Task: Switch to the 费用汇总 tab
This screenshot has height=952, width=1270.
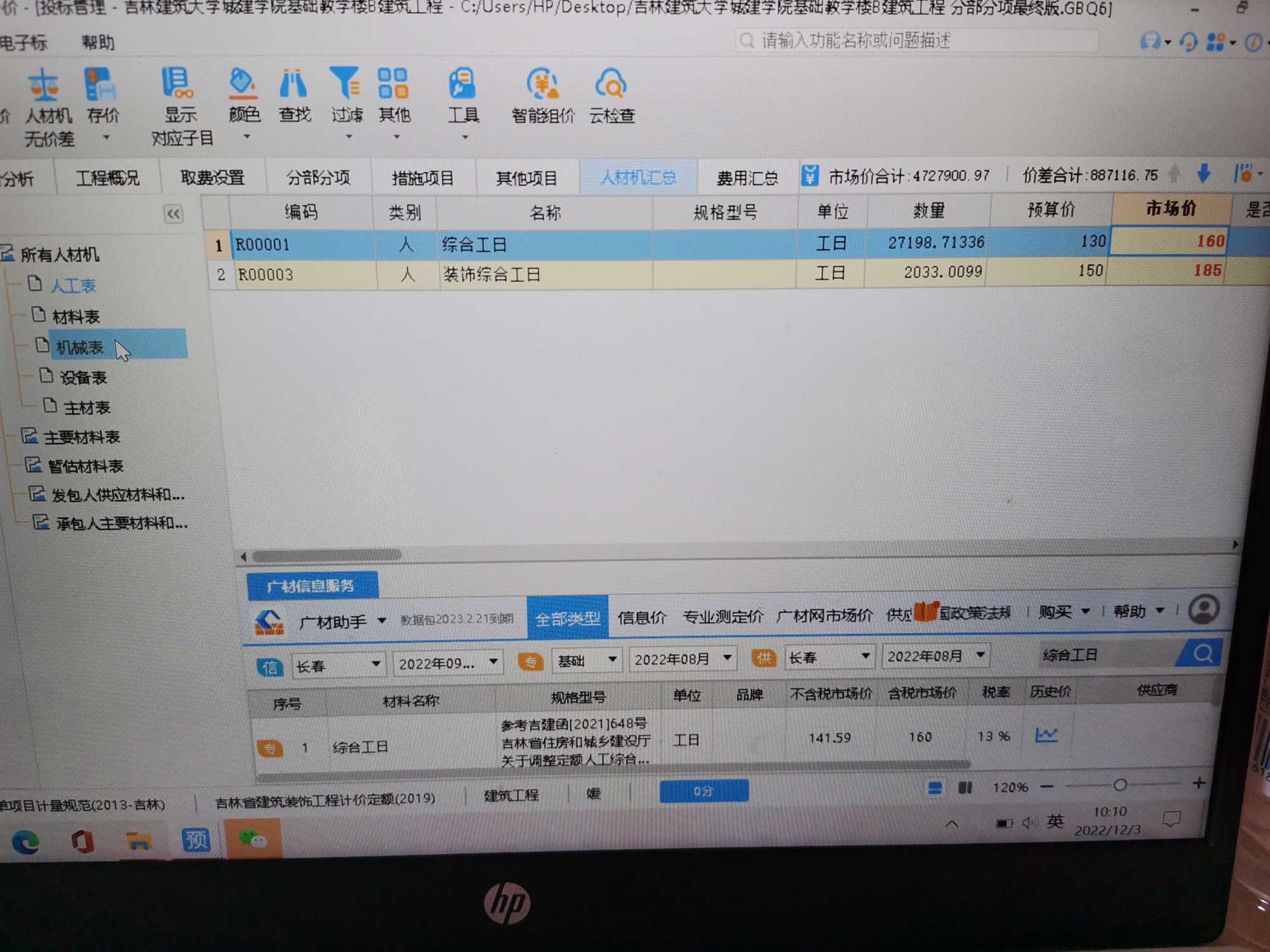Action: [x=747, y=178]
